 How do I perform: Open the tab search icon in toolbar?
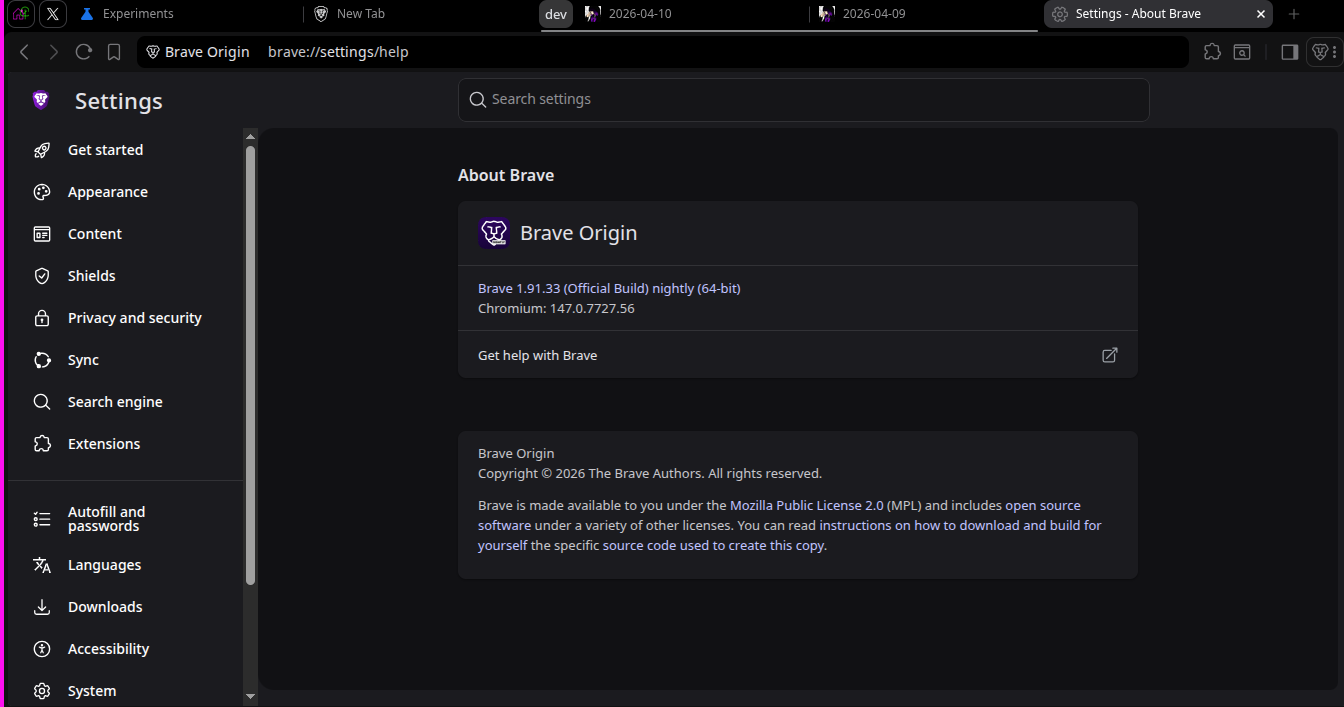tap(1242, 52)
